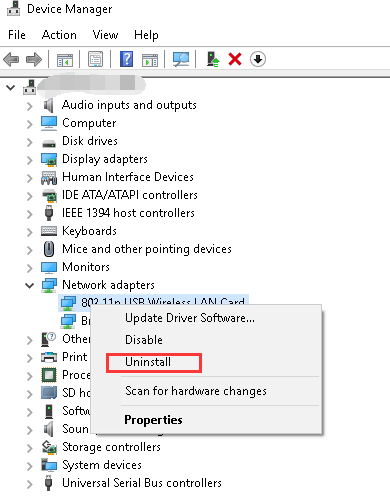Expand Universal Serial Bus controllers

point(30,484)
